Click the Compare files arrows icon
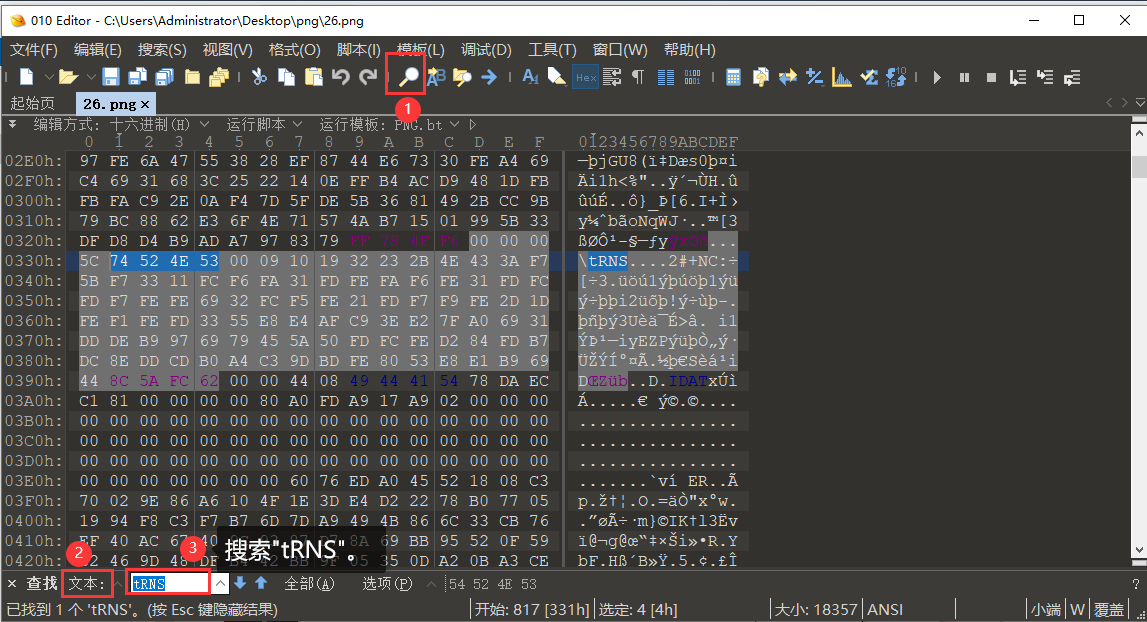 pos(788,77)
